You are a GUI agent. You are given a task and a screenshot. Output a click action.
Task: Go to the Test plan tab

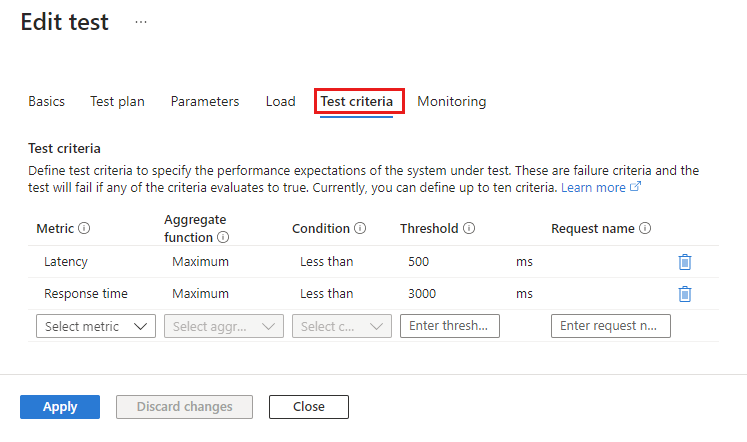(117, 101)
